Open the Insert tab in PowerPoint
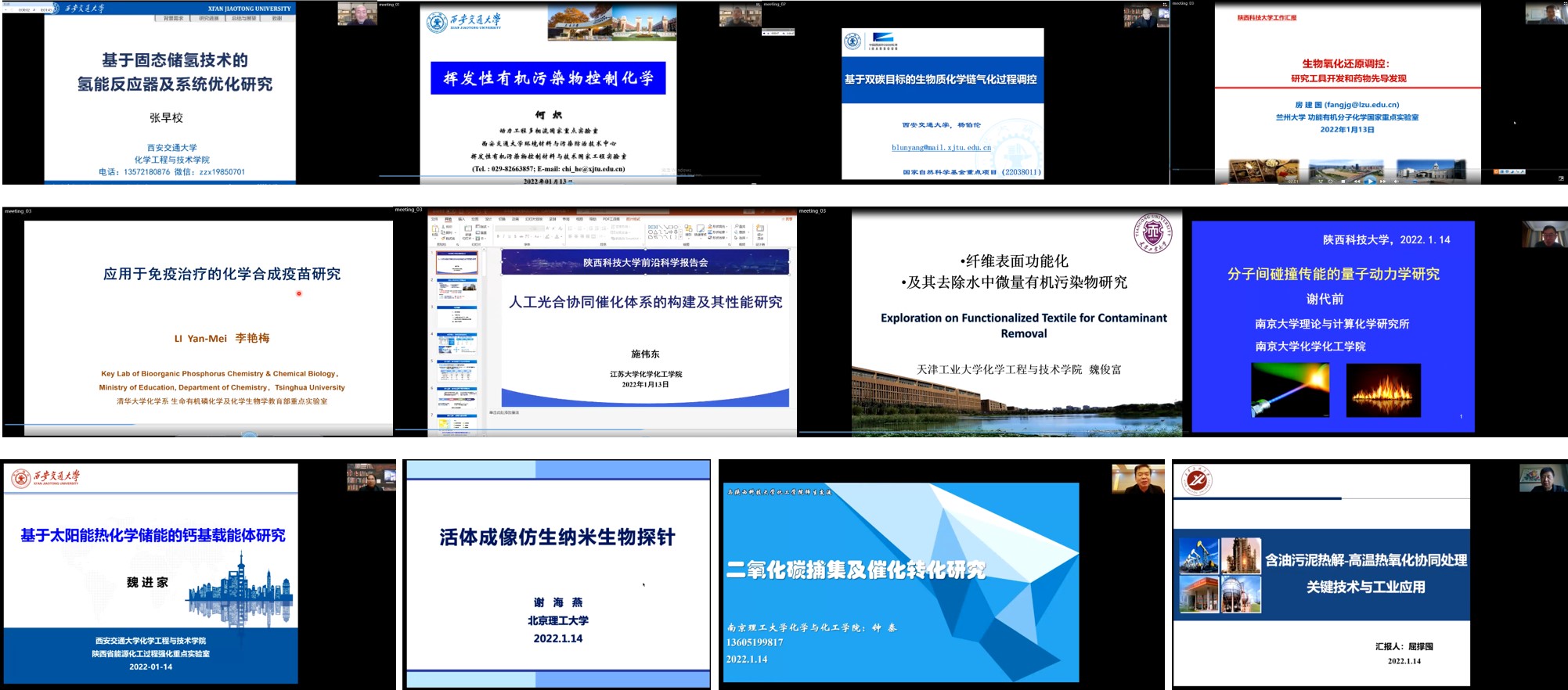Viewport: 1568px width, 690px height. [x=461, y=219]
